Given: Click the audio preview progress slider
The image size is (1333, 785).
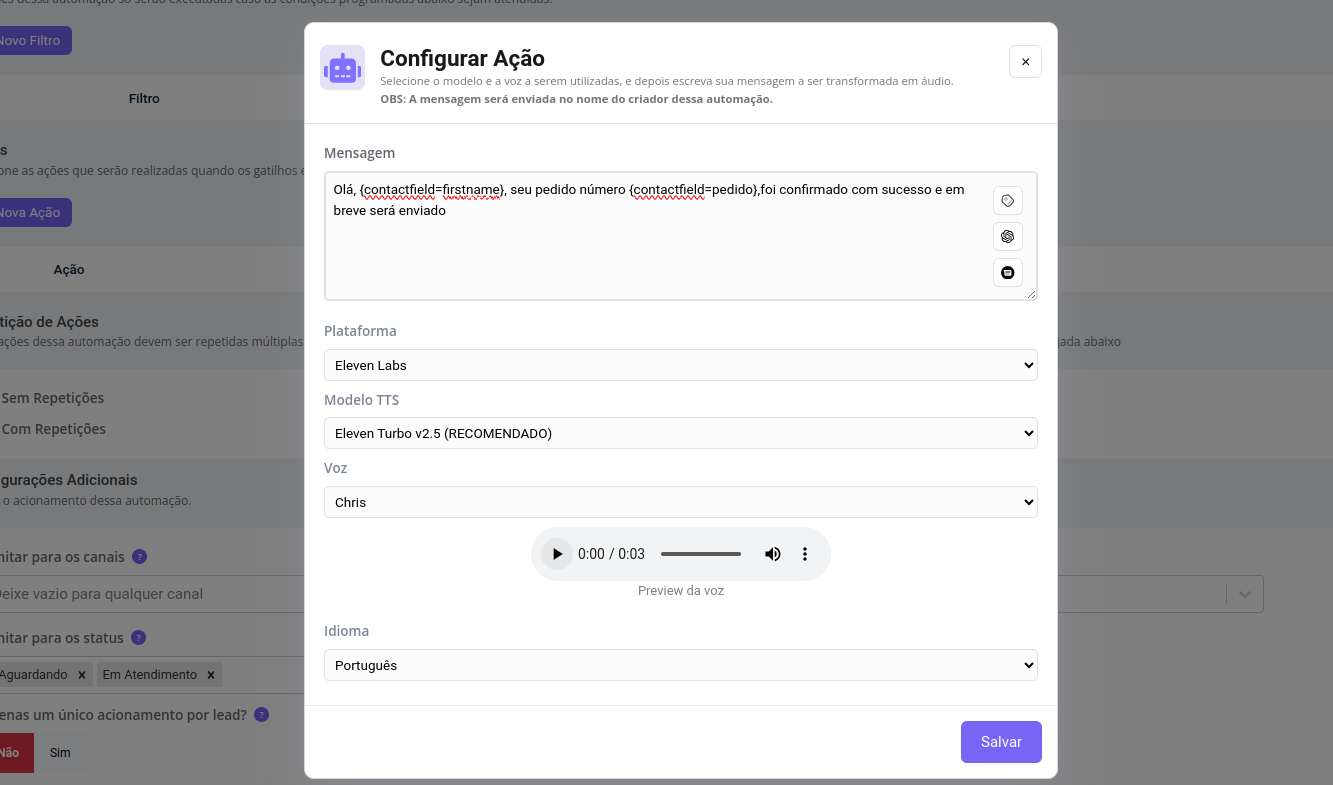Looking at the screenshot, I should (x=700, y=554).
